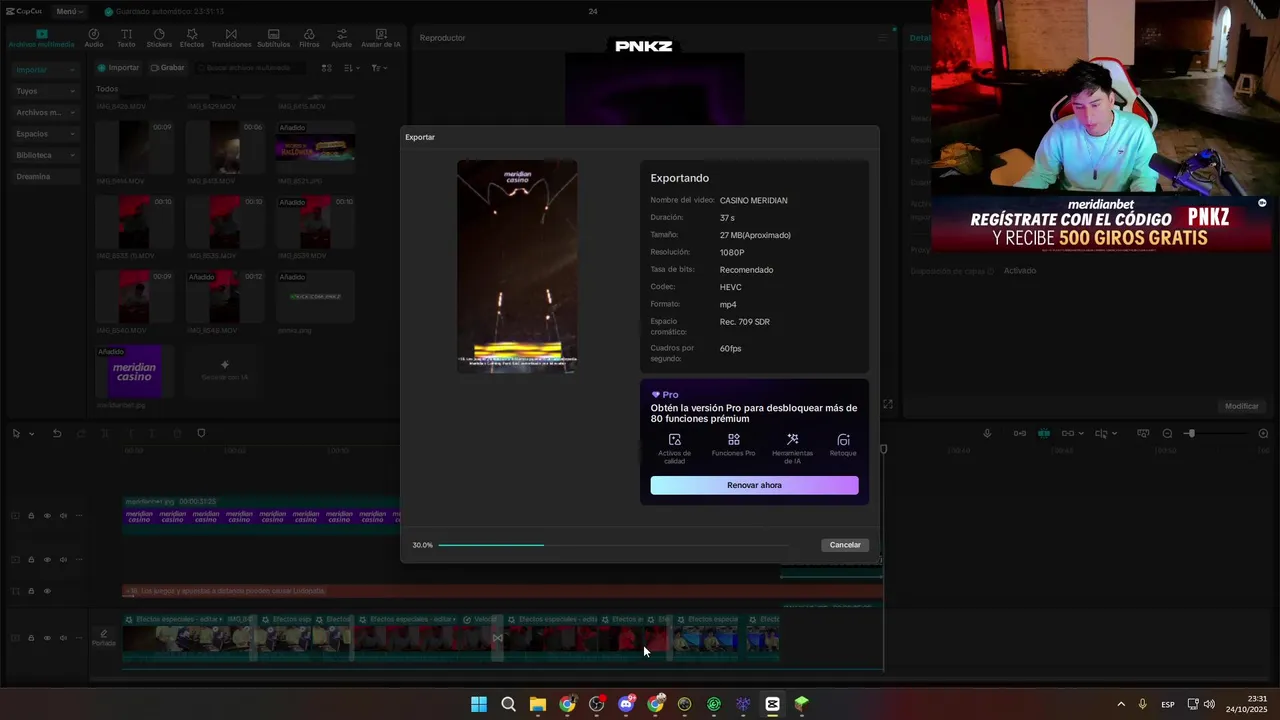Image resolution: width=1280 pixels, height=720 pixels.
Task: Click the Importar media button
Action: click(118, 68)
